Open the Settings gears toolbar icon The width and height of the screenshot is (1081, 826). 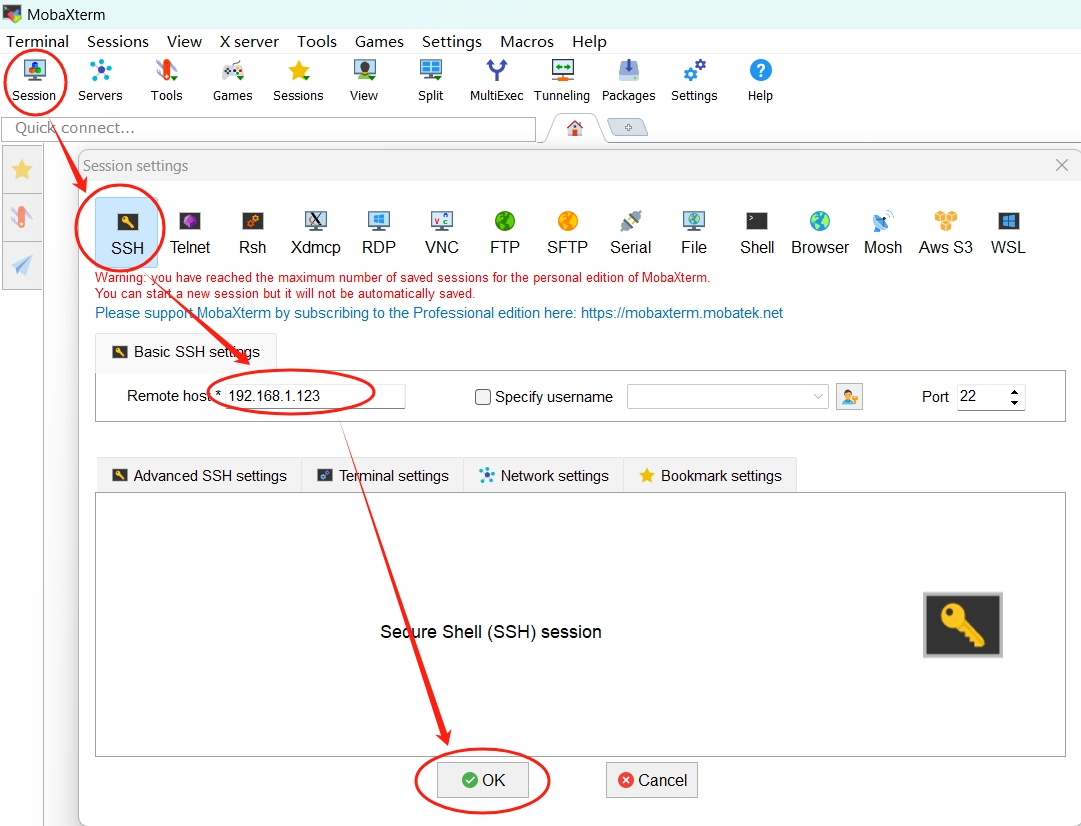[x=694, y=81]
